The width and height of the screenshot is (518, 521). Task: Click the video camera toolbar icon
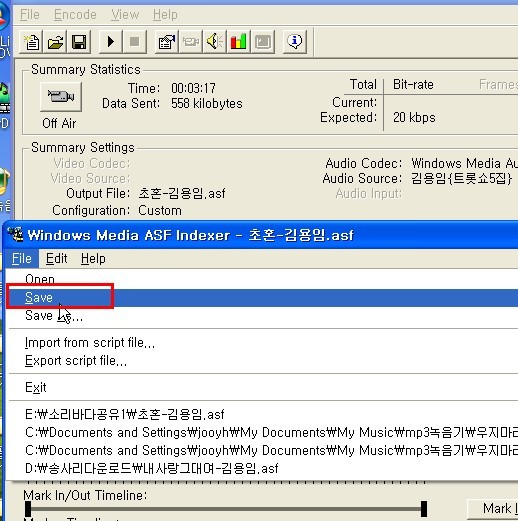pyautogui.click(x=191, y=42)
